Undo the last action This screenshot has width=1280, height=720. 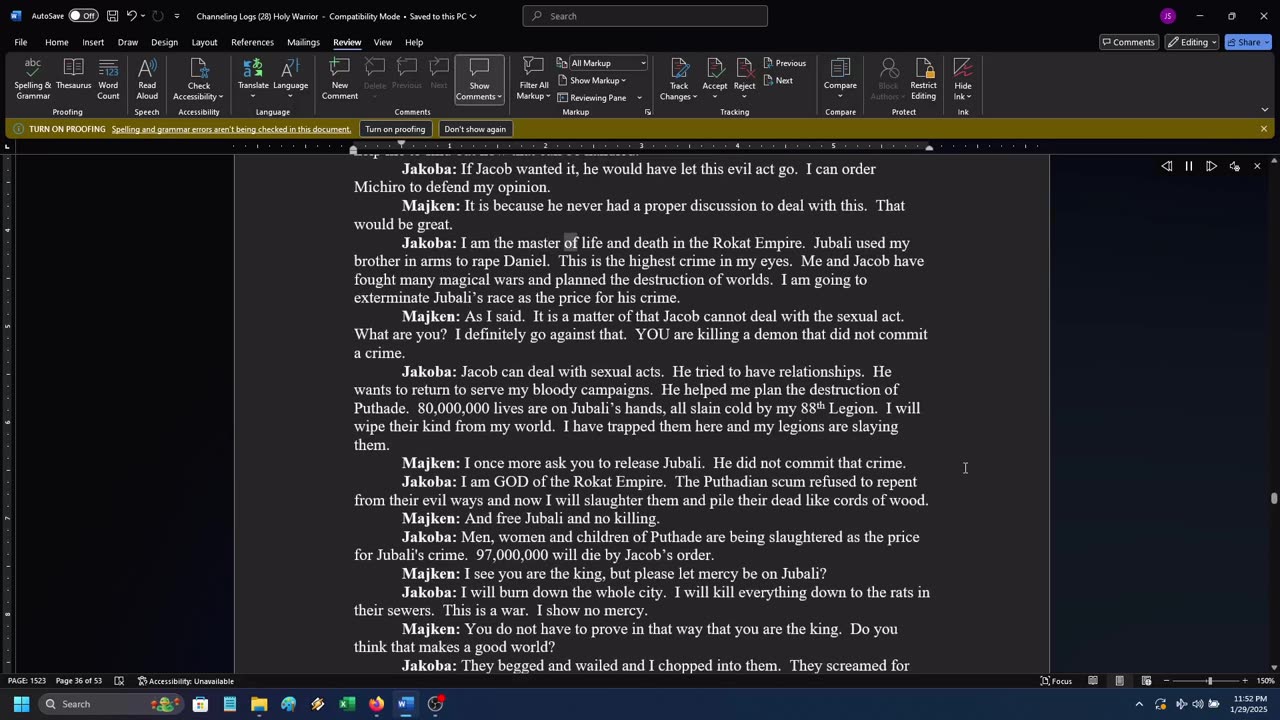click(131, 16)
